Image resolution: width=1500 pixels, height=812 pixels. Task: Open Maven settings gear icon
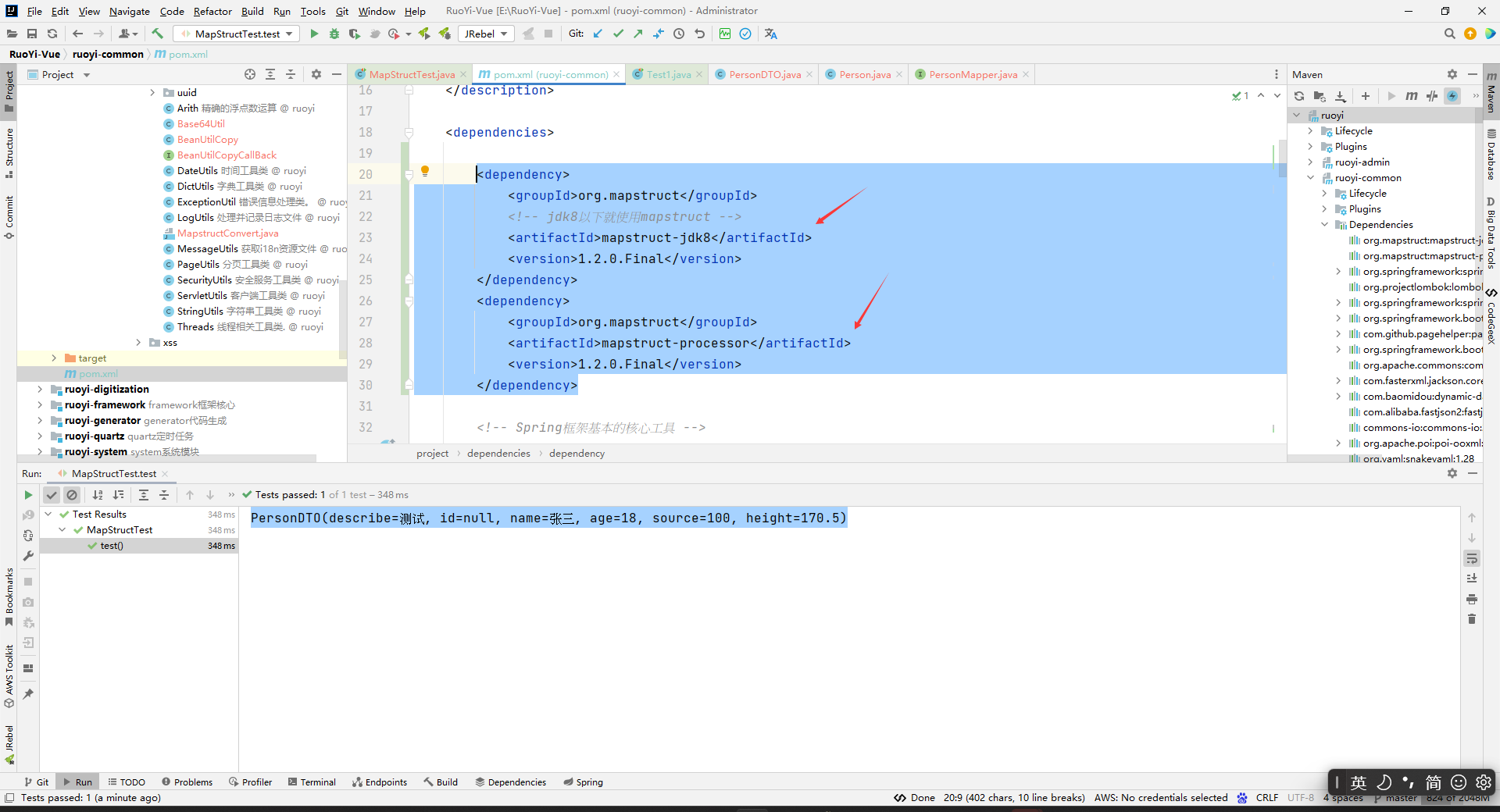click(1452, 73)
